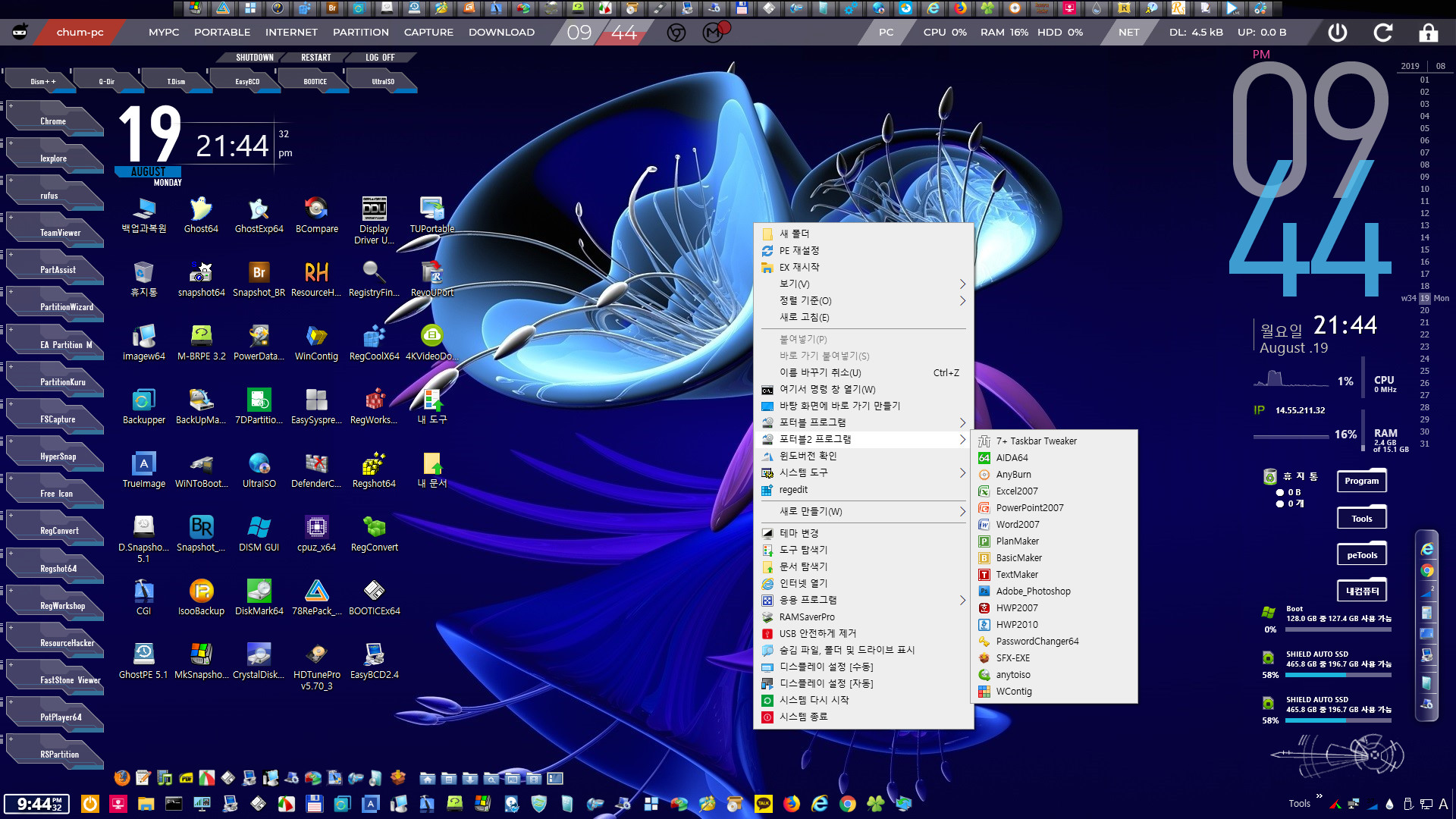Click the 내컴퓨터 button
Viewport: 1456px width, 819px height.
[x=1361, y=591]
